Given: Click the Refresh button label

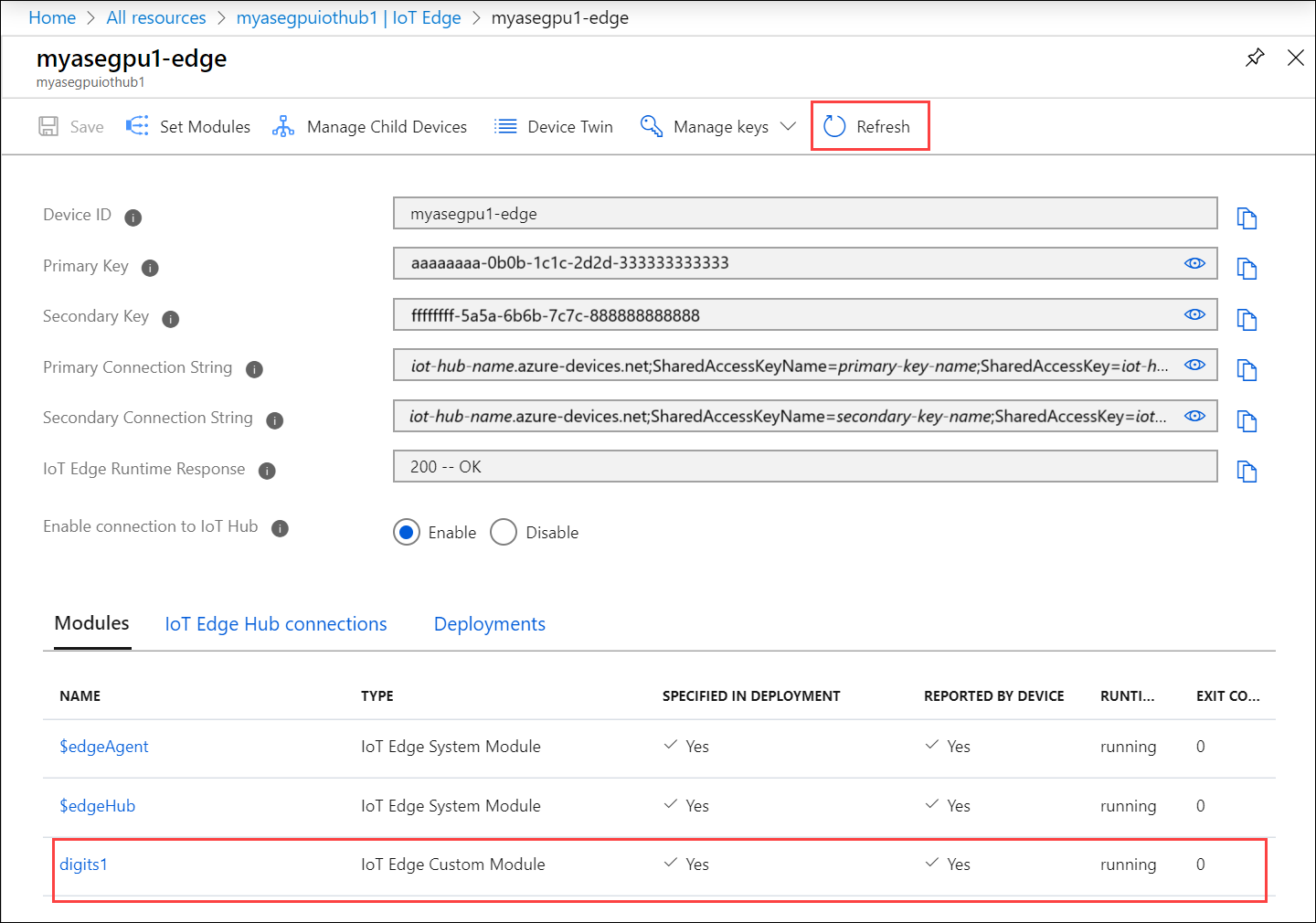Looking at the screenshot, I should (x=883, y=127).
